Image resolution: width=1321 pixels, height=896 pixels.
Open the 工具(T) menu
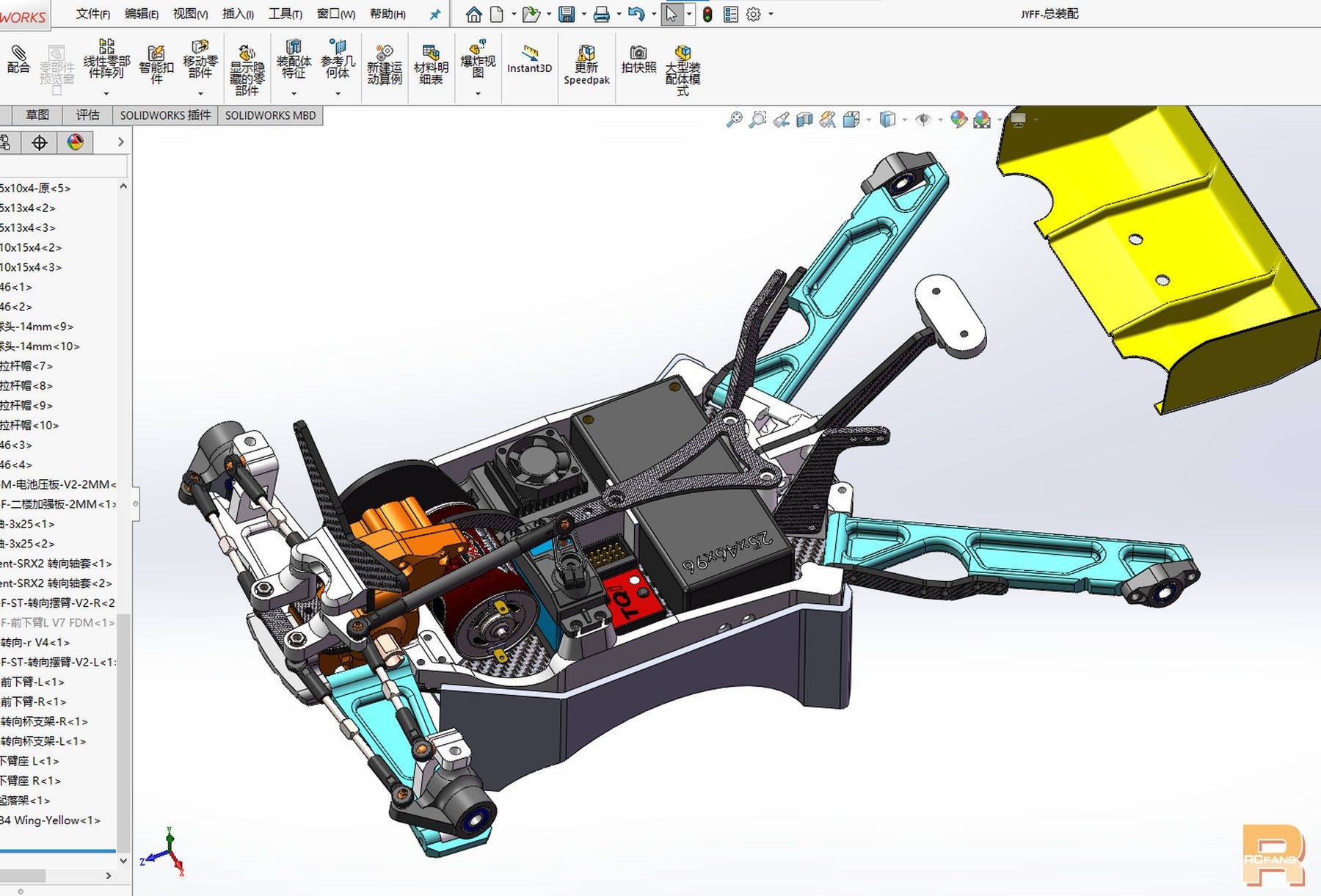[x=285, y=14]
